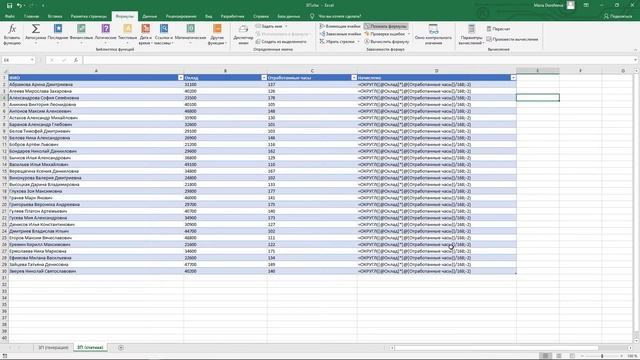640x360 pixels.
Task: Click Evaluate Formula in Formula Auditing
Action: pos(387,42)
